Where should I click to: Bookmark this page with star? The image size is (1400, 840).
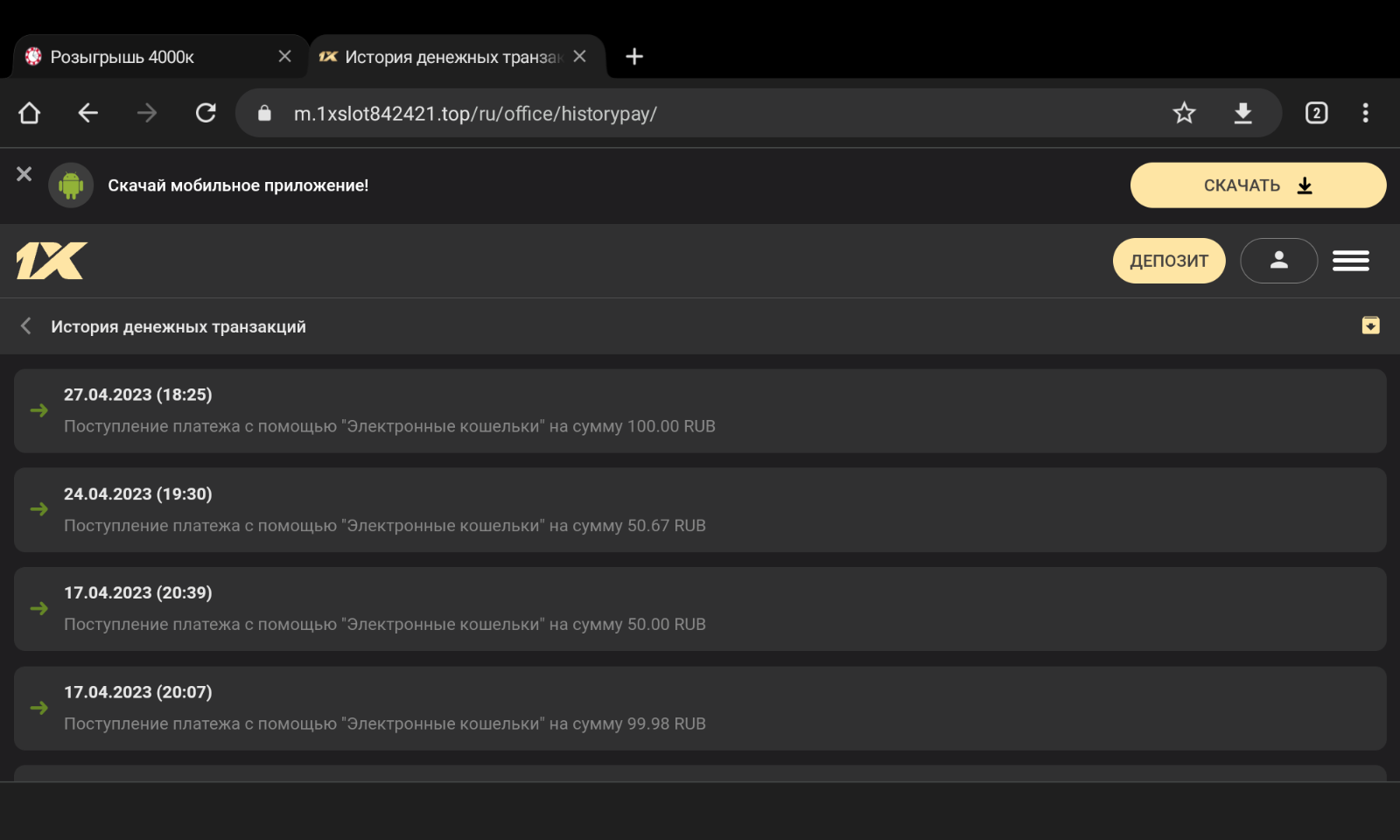click(x=1184, y=113)
